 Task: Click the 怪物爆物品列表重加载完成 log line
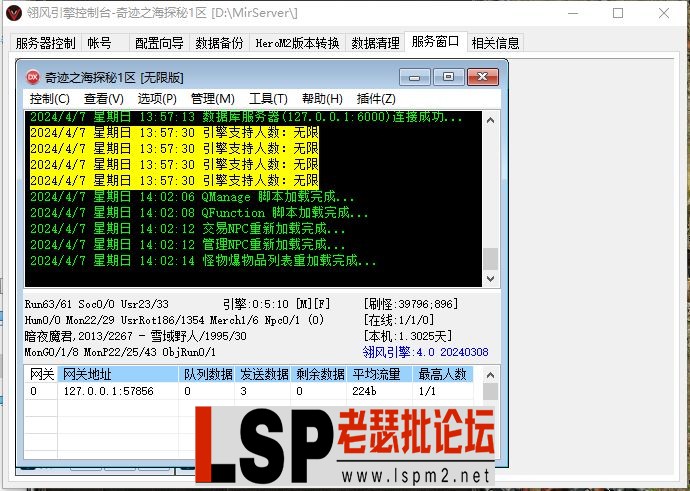coord(204,261)
